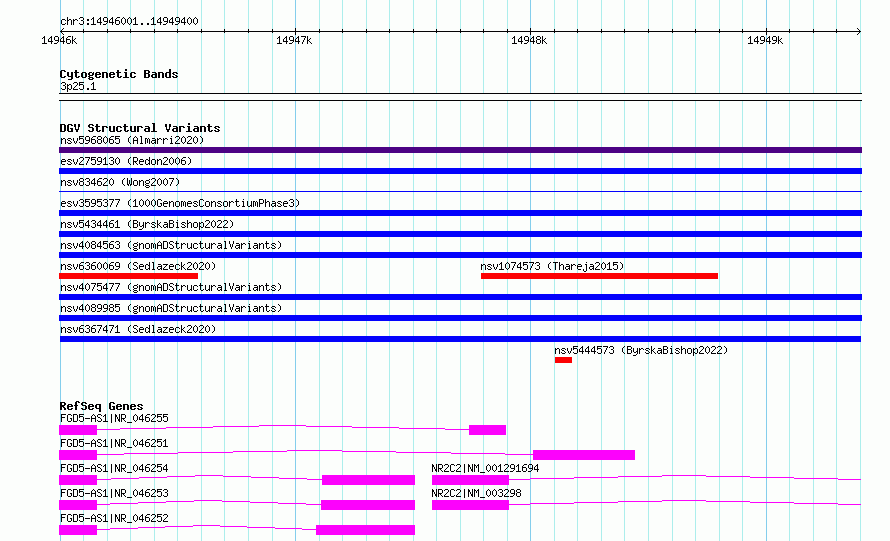The width and height of the screenshot is (890, 541).
Task: Open the FGD5-AS1|NR_046253 transcript label
Action: click(114, 493)
